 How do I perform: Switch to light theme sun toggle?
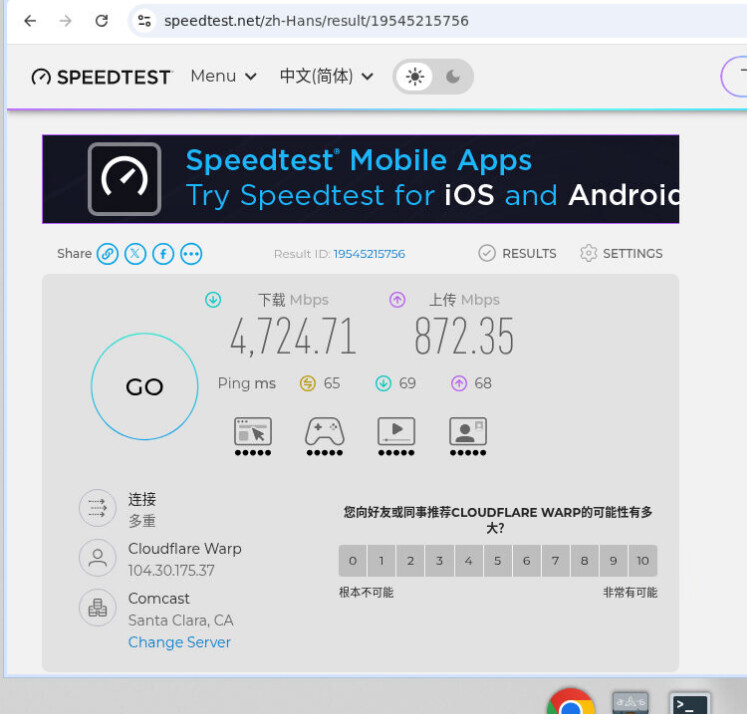point(415,77)
